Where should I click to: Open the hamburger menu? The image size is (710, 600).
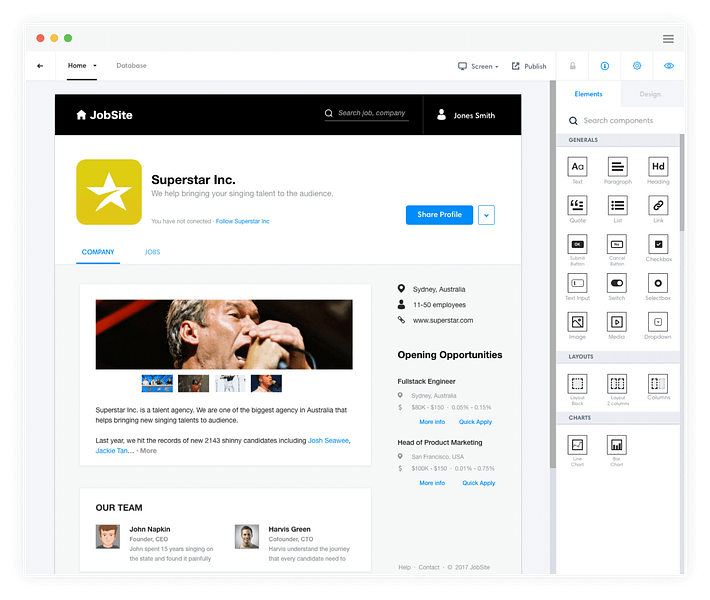click(x=668, y=39)
